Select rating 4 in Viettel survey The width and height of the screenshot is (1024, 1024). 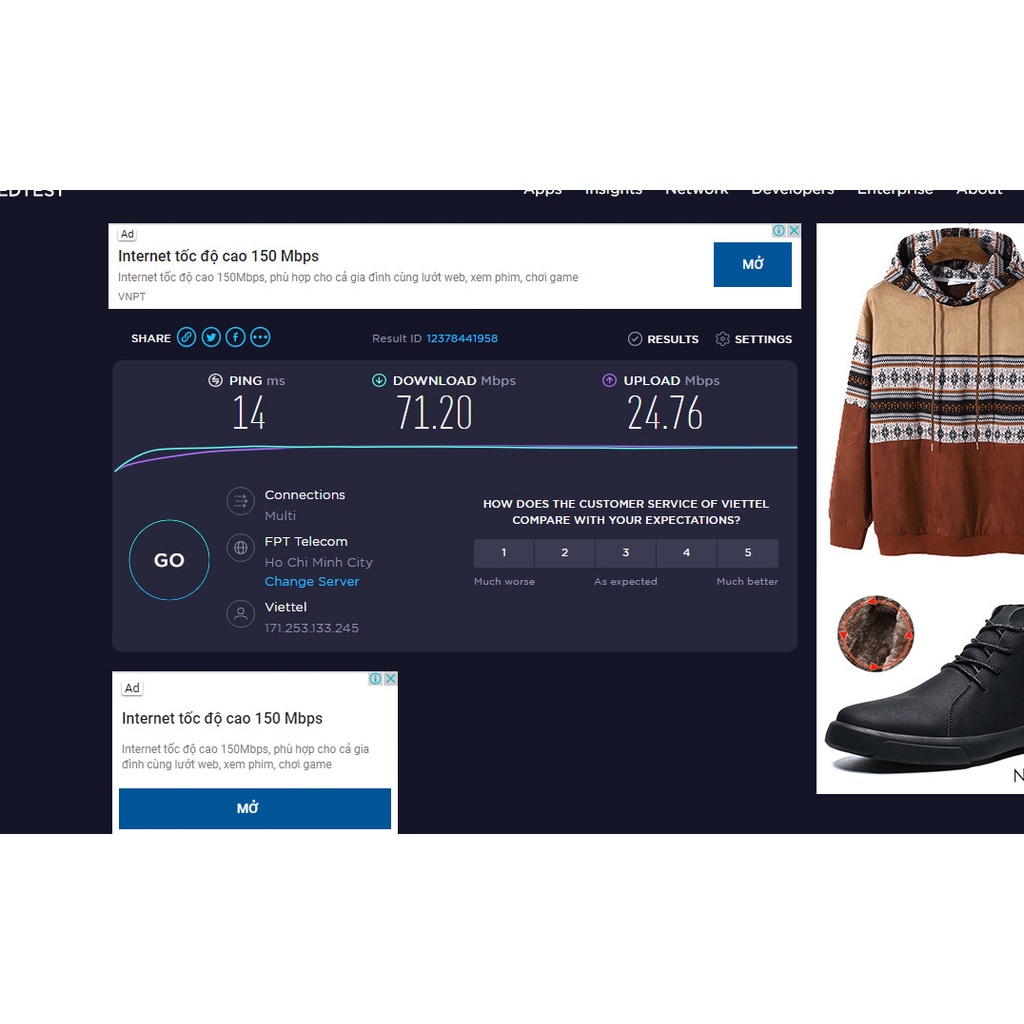tap(686, 553)
